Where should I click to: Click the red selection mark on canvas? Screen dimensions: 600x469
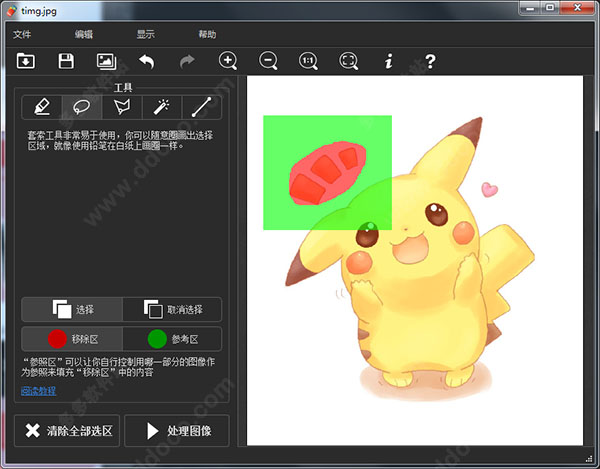click(x=327, y=173)
